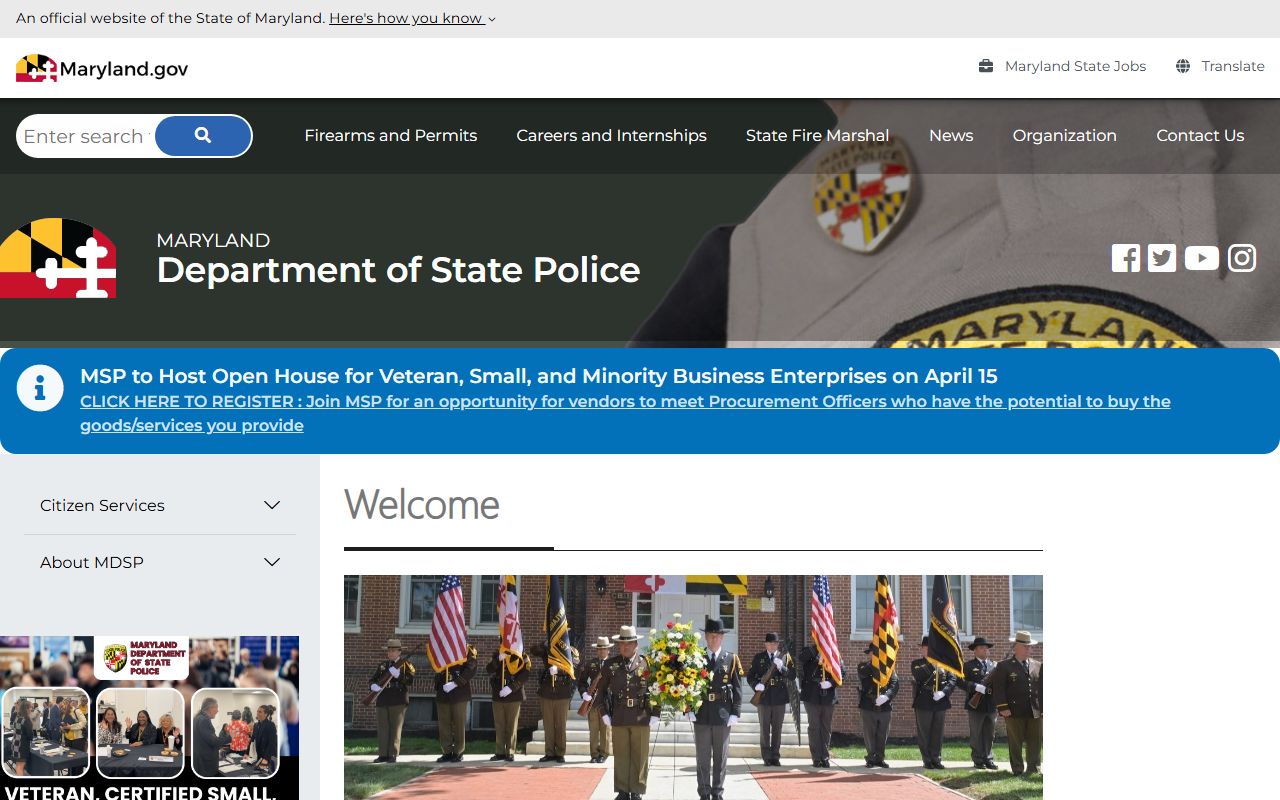Open the YouTube social icon
Viewport: 1280px width, 800px height.
(1202, 258)
